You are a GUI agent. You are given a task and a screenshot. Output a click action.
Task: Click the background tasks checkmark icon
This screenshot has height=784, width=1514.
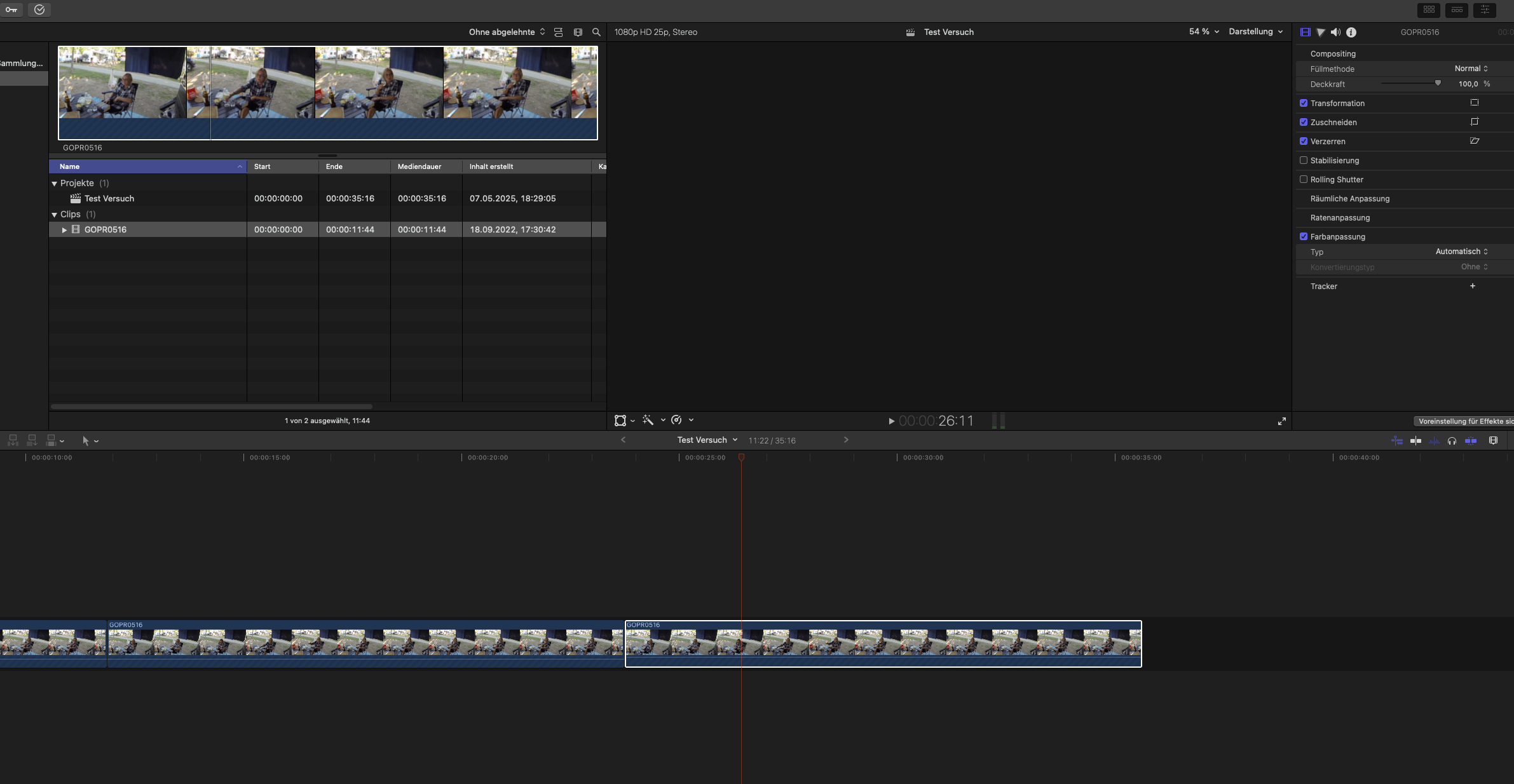(39, 10)
